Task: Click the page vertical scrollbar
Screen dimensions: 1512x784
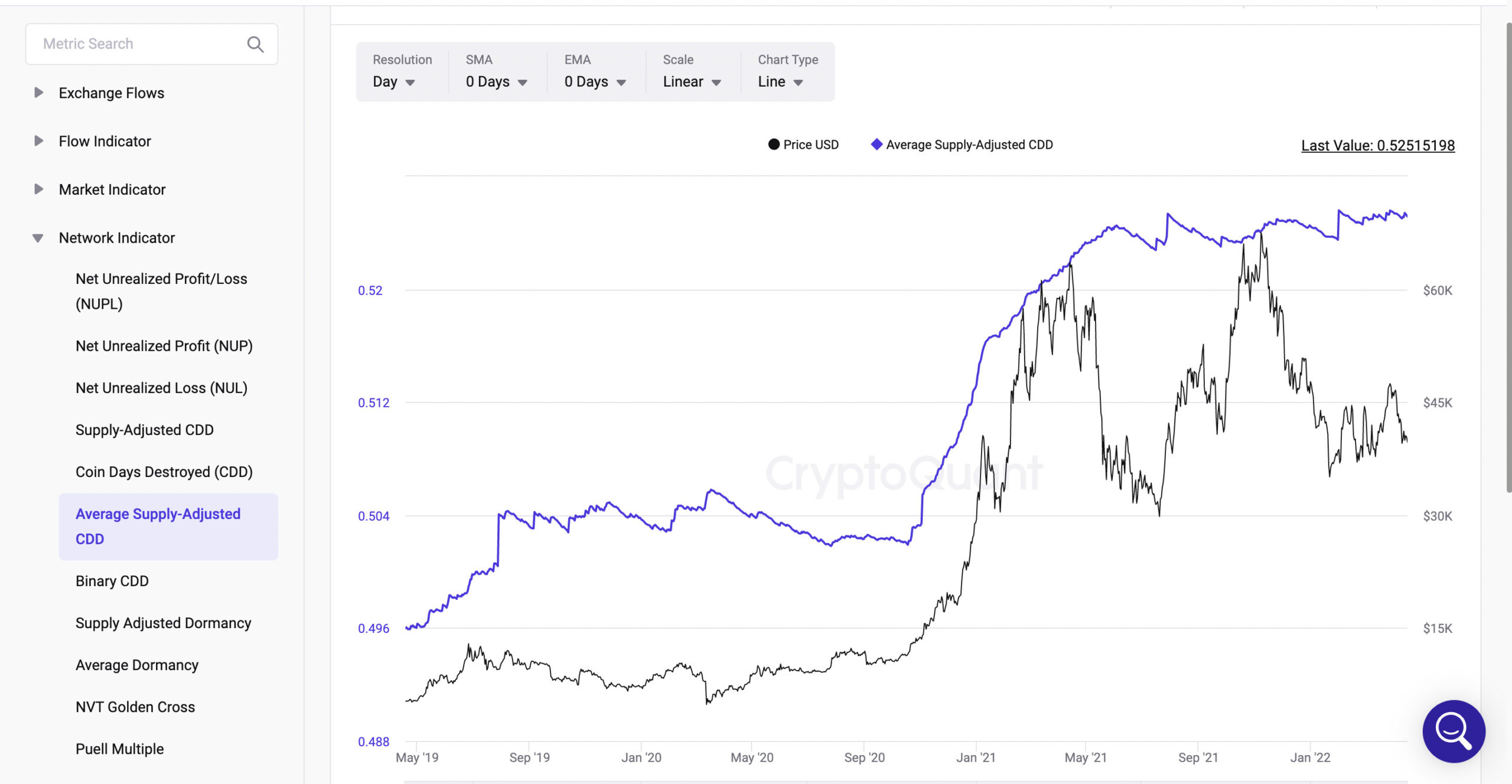Action: coord(1508,257)
